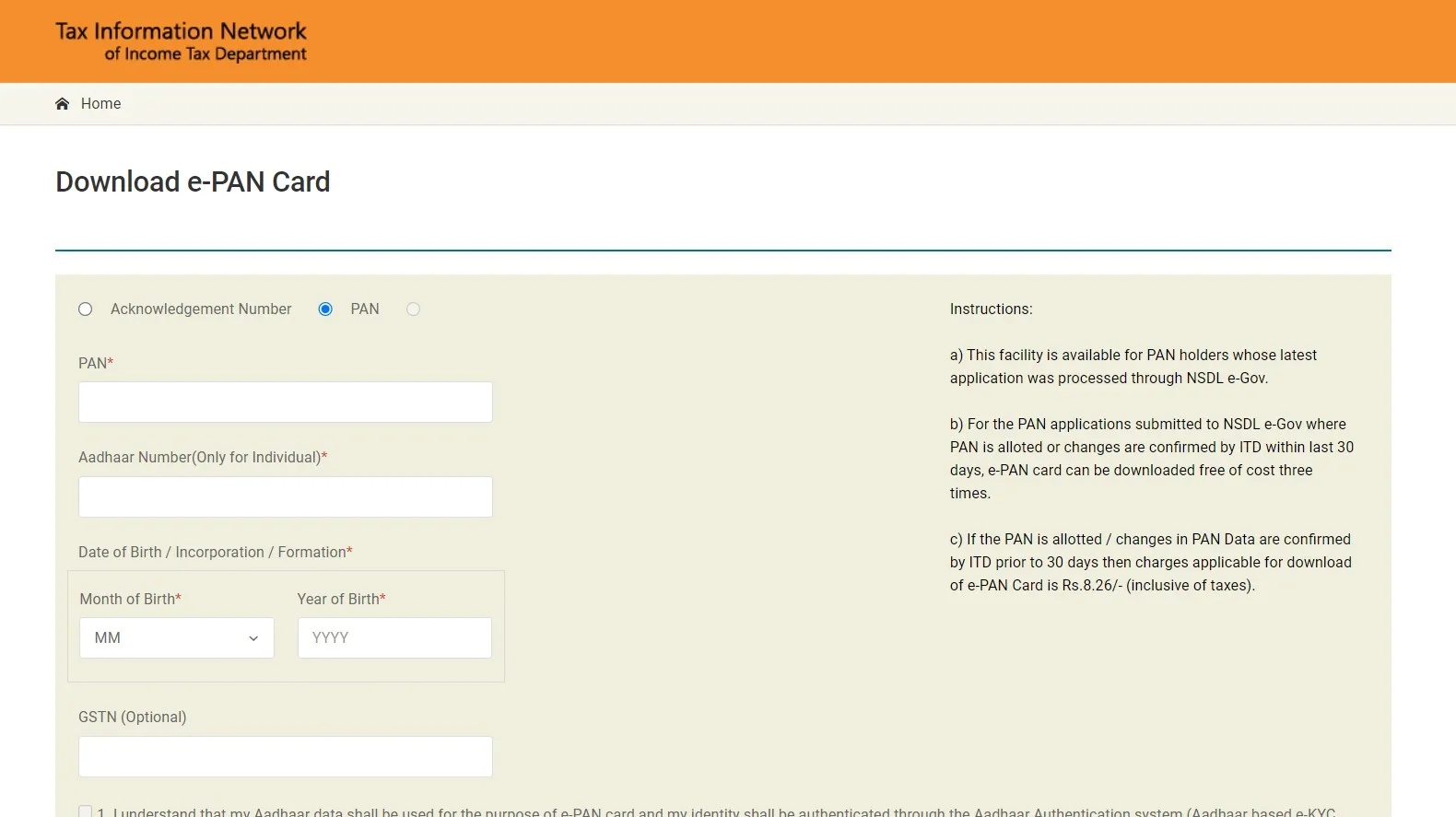Image resolution: width=1456 pixels, height=817 pixels.
Task: Select the PAN radio button
Action: (x=325, y=309)
